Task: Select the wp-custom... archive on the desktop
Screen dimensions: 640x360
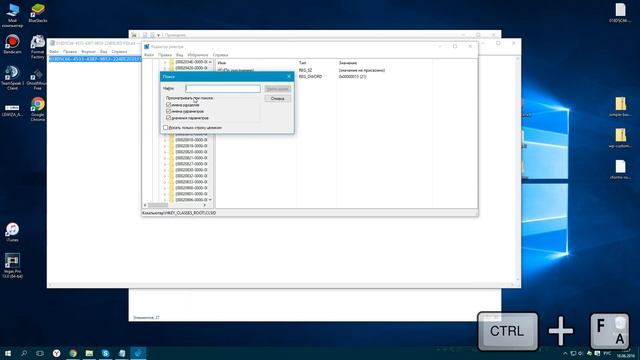Action: (620, 138)
